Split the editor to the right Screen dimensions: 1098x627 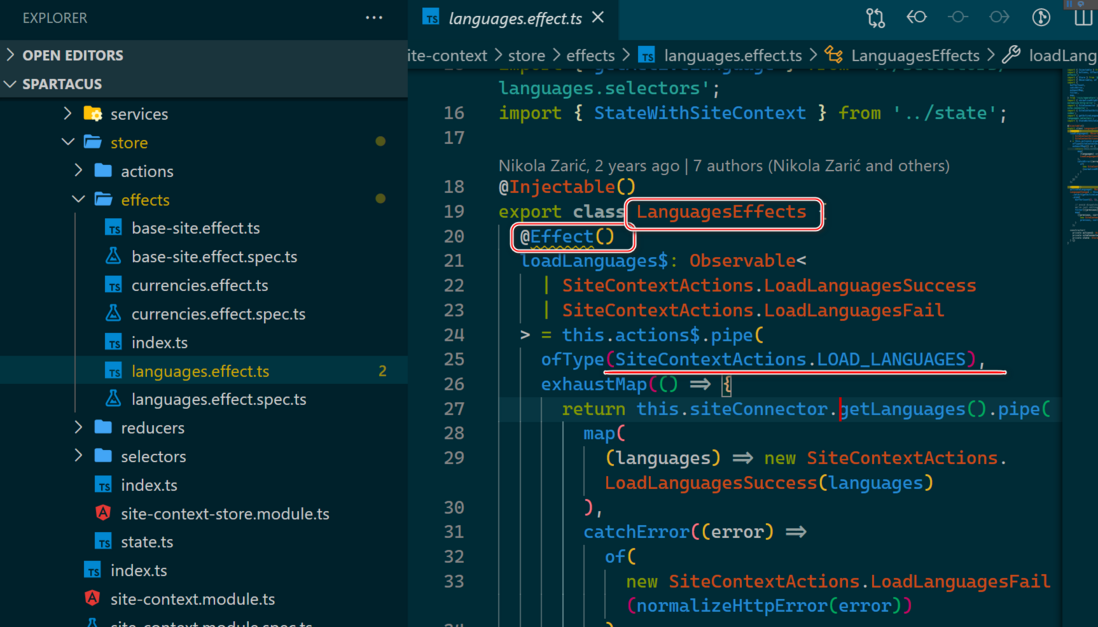(1083, 18)
